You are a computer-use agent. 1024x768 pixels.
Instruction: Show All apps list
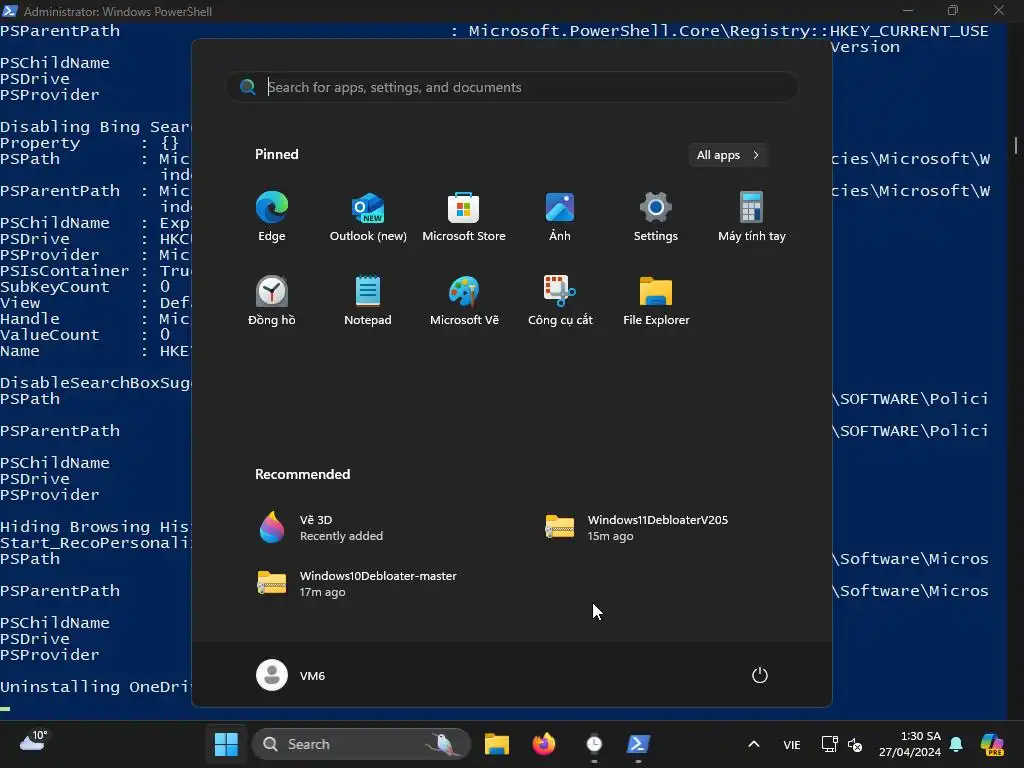(728, 155)
